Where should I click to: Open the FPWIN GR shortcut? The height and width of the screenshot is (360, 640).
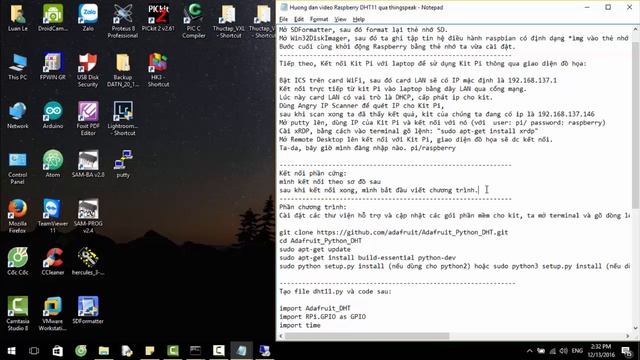click(x=53, y=67)
